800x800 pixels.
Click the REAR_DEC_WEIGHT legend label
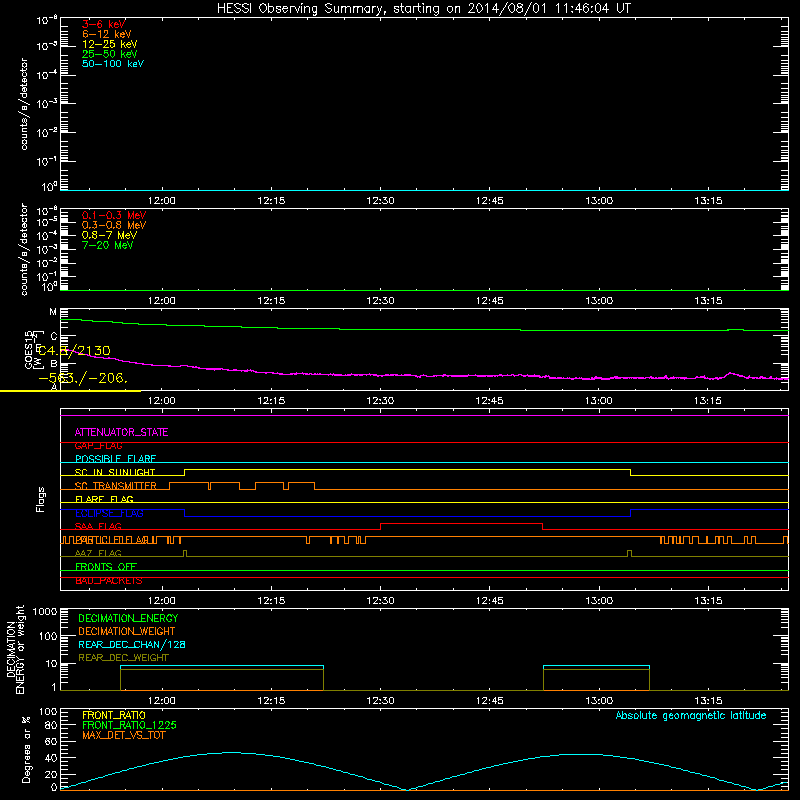(x=123, y=658)
